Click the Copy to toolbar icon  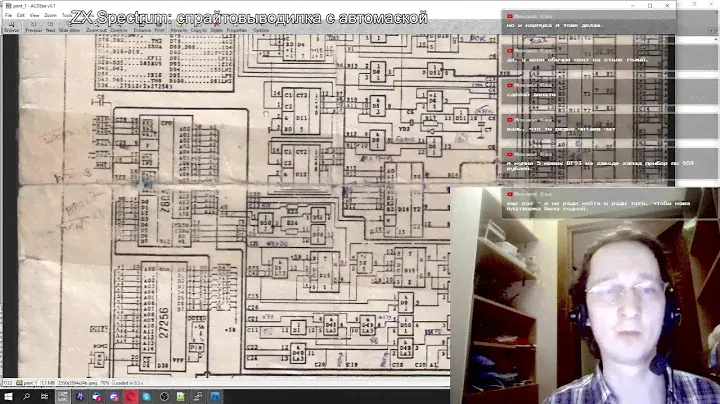[x=197, y=29]
